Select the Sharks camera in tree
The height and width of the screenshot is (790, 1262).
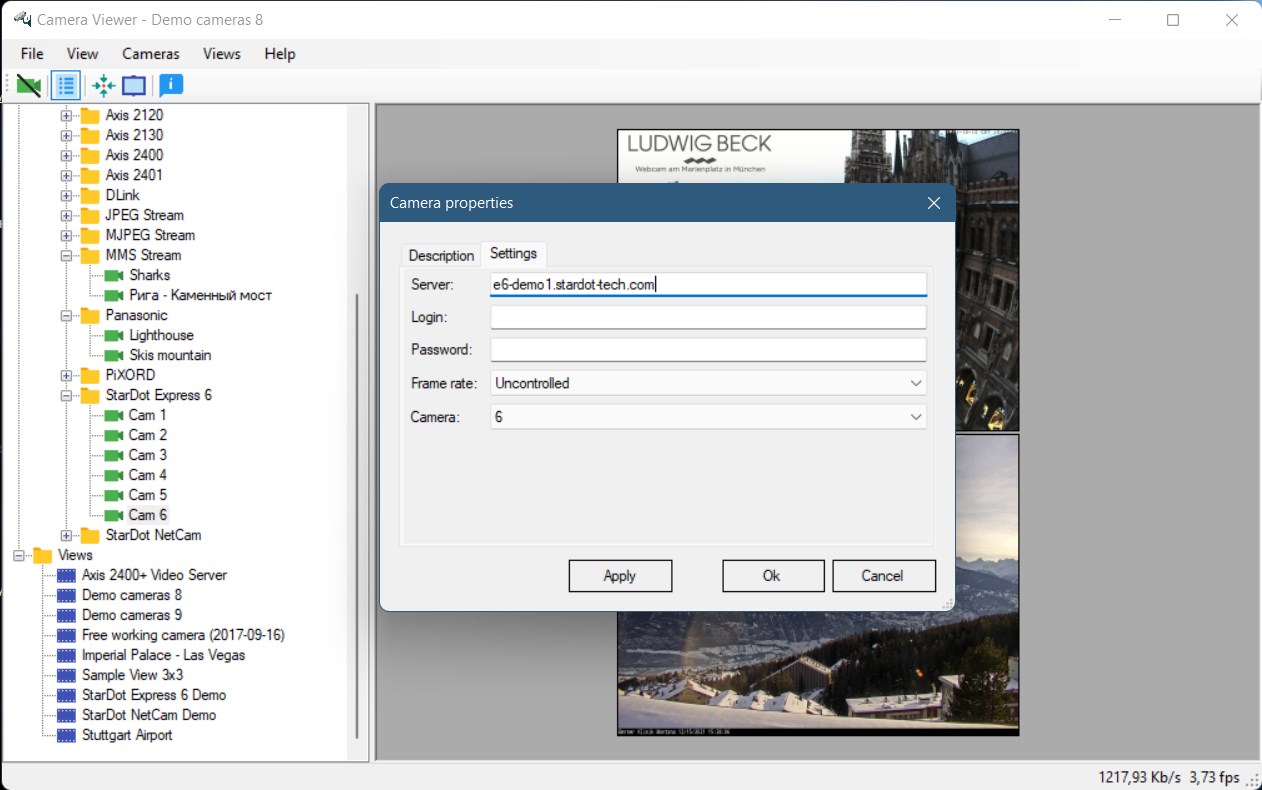[149, 275]
